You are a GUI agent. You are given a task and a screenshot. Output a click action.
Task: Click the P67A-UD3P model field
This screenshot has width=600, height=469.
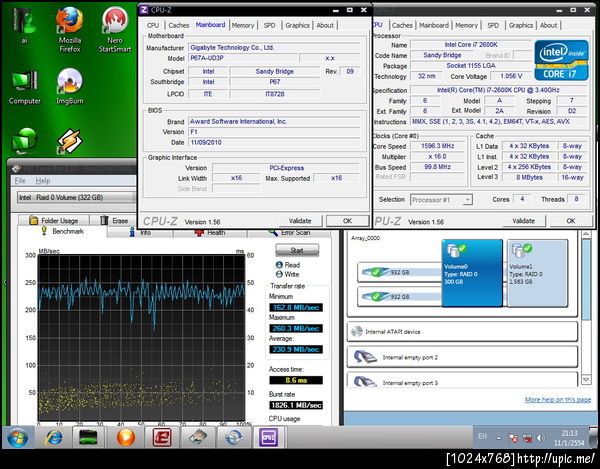pos(243,58)
